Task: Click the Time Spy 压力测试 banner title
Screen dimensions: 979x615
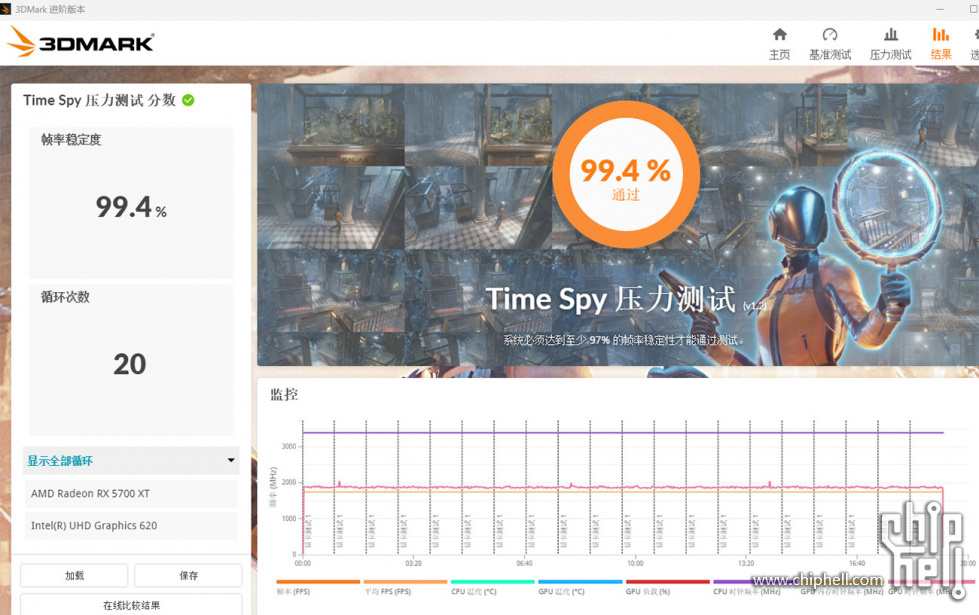Action: click(611, 300)
